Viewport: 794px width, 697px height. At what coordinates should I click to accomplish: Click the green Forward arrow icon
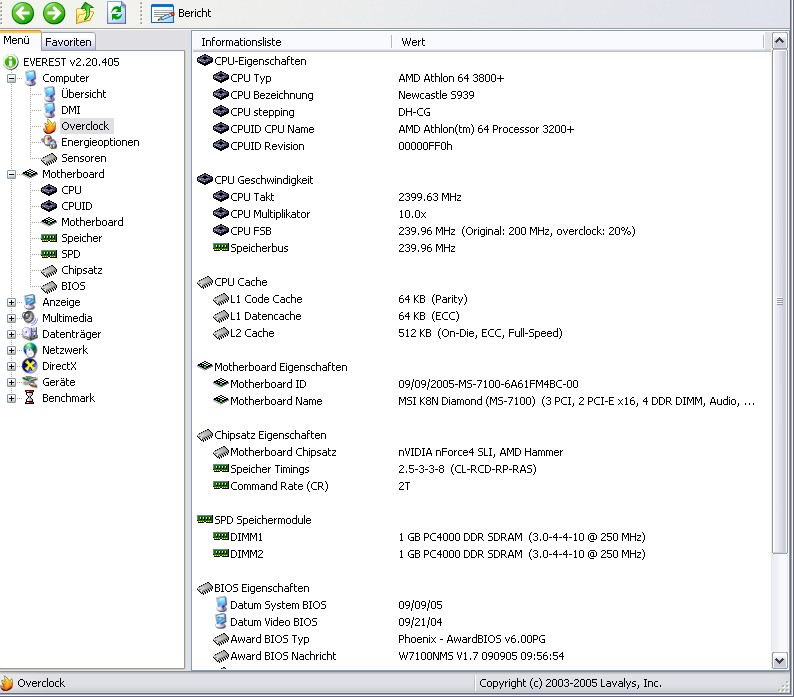pyautogui.click(x=54, y=13)
